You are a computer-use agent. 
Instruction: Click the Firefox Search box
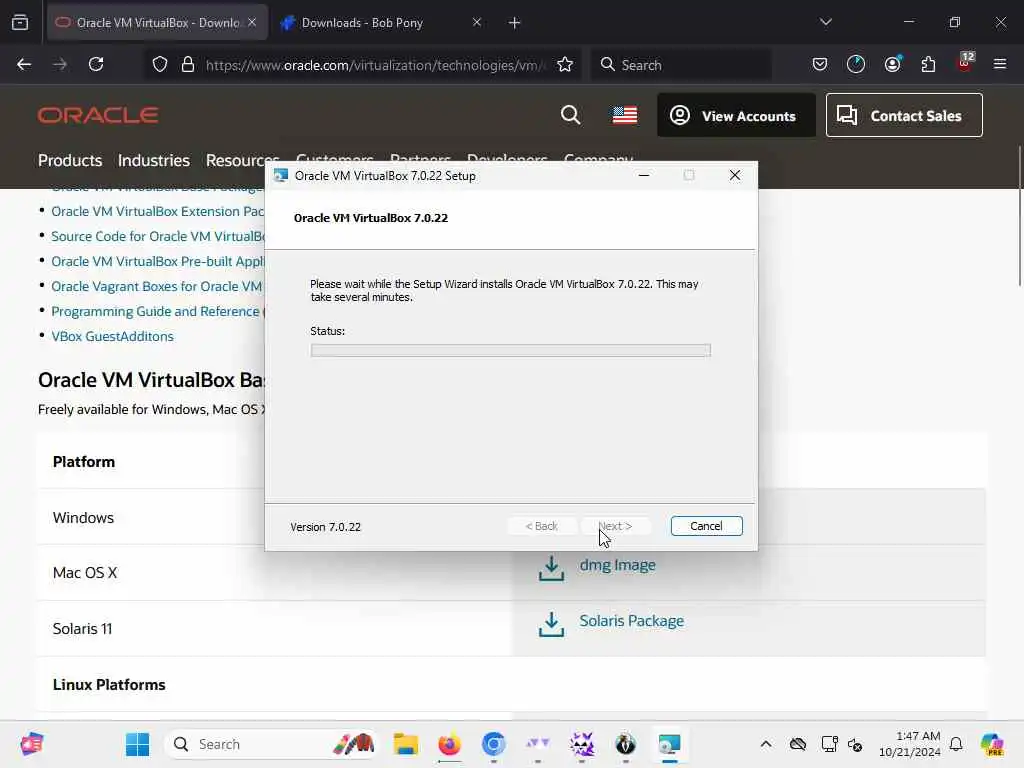tap(681, 65)
